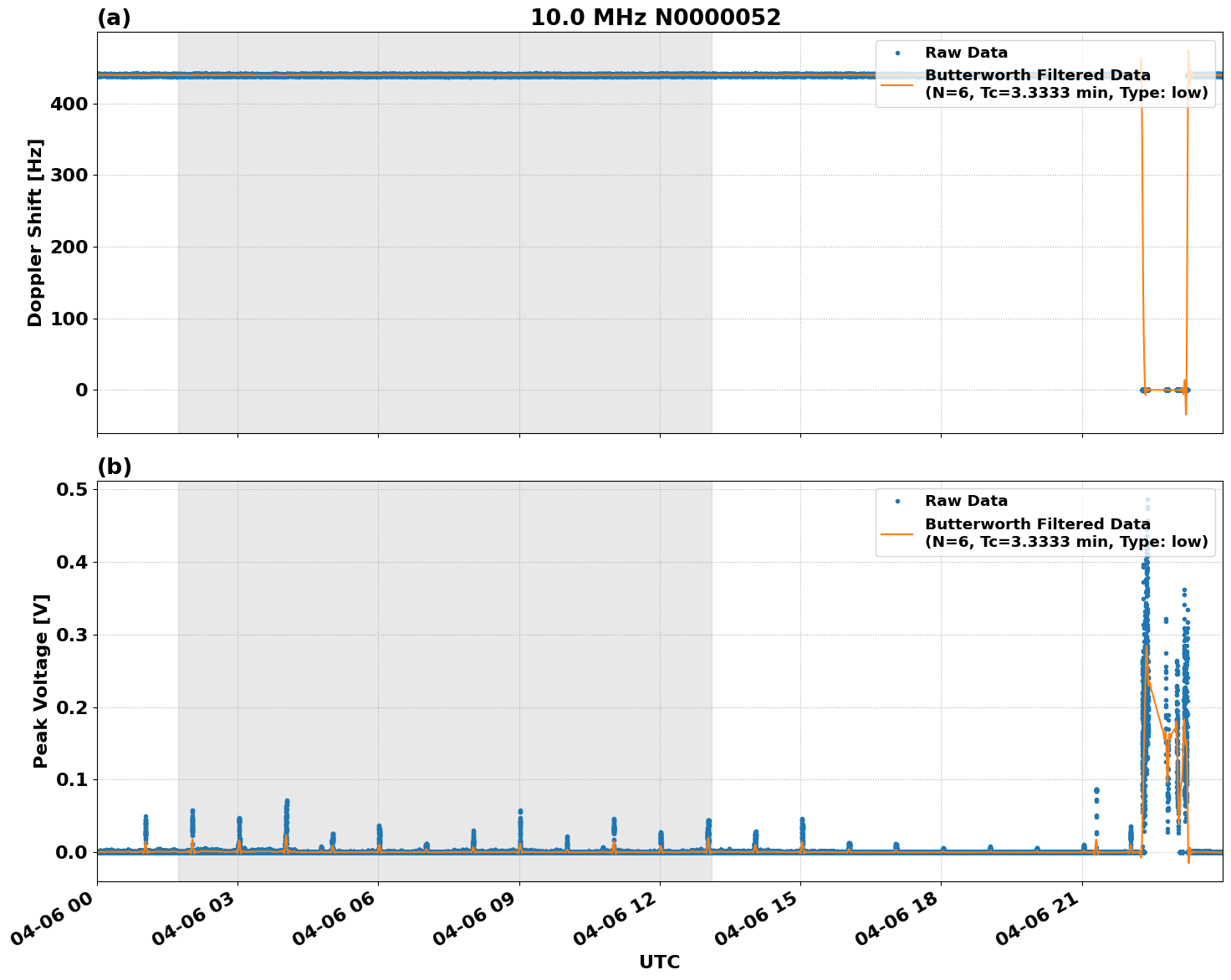Click the "300" tick on the Doppler axis
1231x980 pixels.
coord(70,176)
